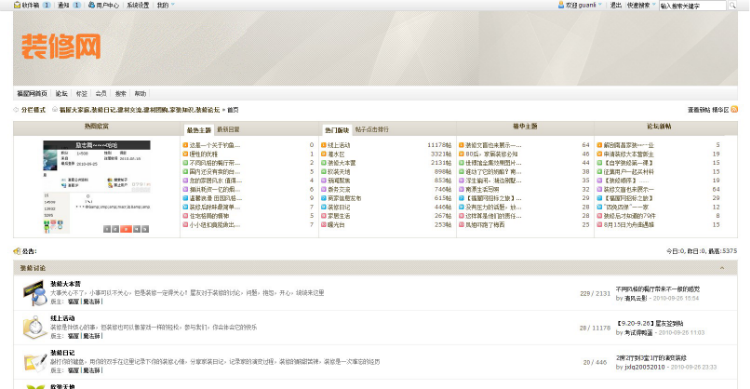Click the 装修网 site logo
750x389 pixels.
61,46
